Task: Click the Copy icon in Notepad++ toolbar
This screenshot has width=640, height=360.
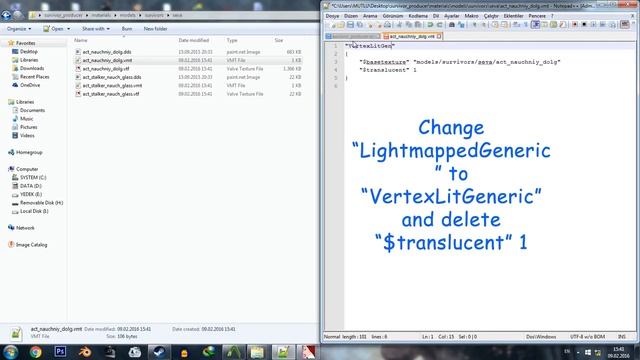Action: tap(409, 25)
